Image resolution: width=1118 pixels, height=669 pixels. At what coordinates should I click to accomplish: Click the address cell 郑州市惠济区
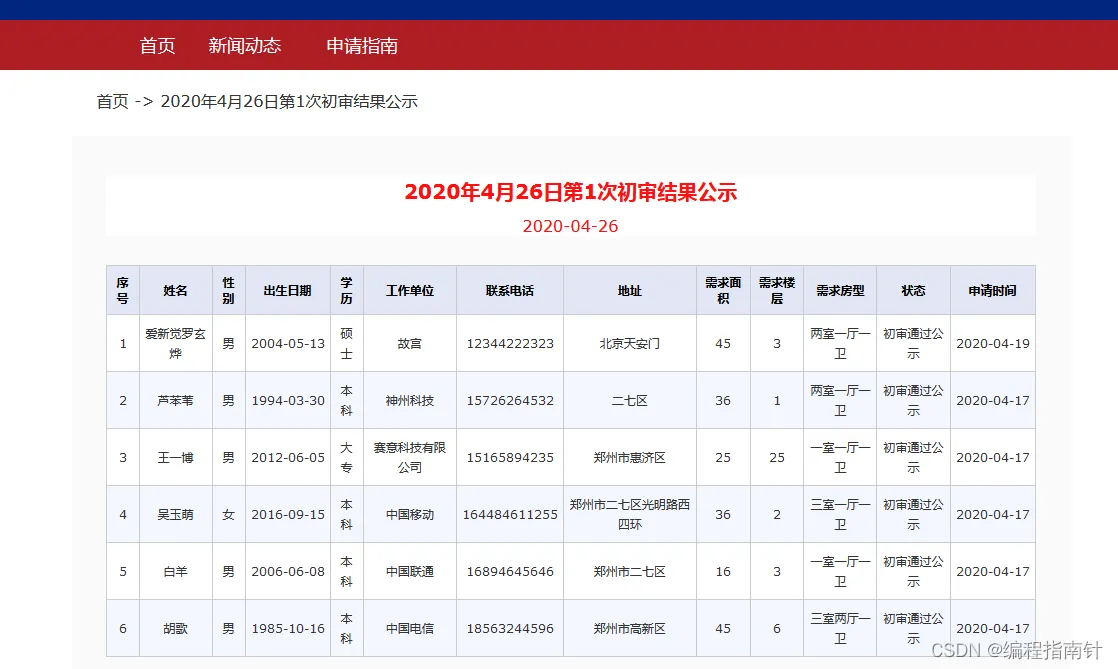[x=630, y=457]
